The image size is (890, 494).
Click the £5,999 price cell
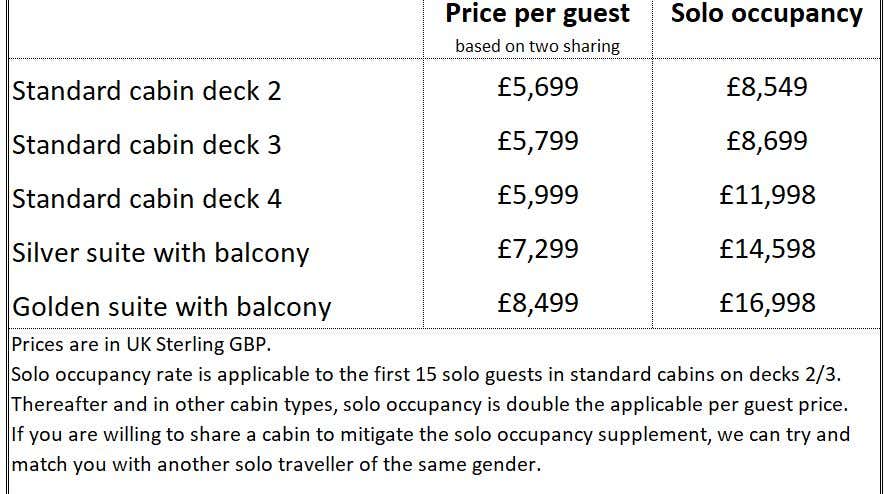coord(538,195)
